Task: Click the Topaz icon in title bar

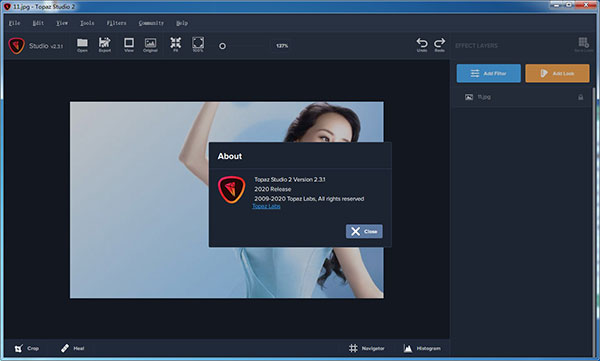Action: pyautogui.click(x=7, y=7)
